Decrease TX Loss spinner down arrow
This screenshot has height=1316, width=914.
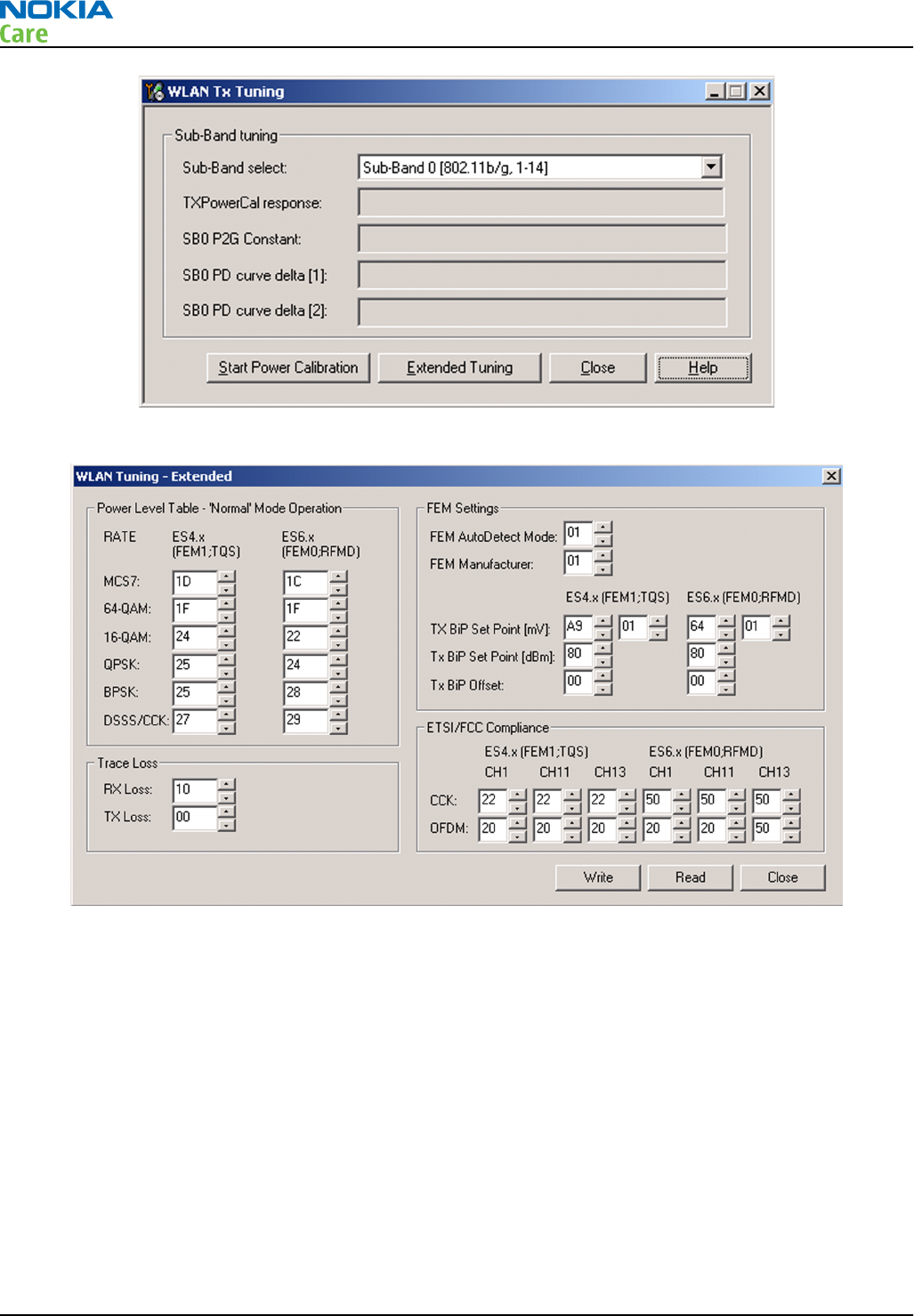pyautogui.click(x=227, y=824)
